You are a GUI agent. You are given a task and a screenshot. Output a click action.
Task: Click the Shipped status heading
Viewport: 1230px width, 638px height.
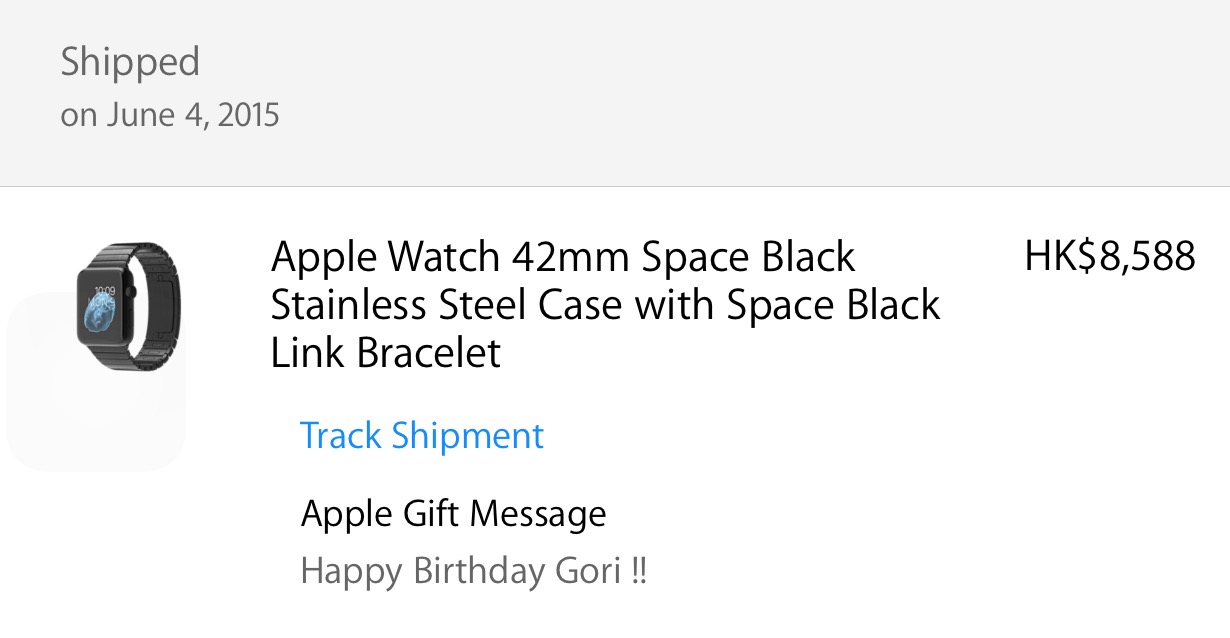click(x=130, y=62)
